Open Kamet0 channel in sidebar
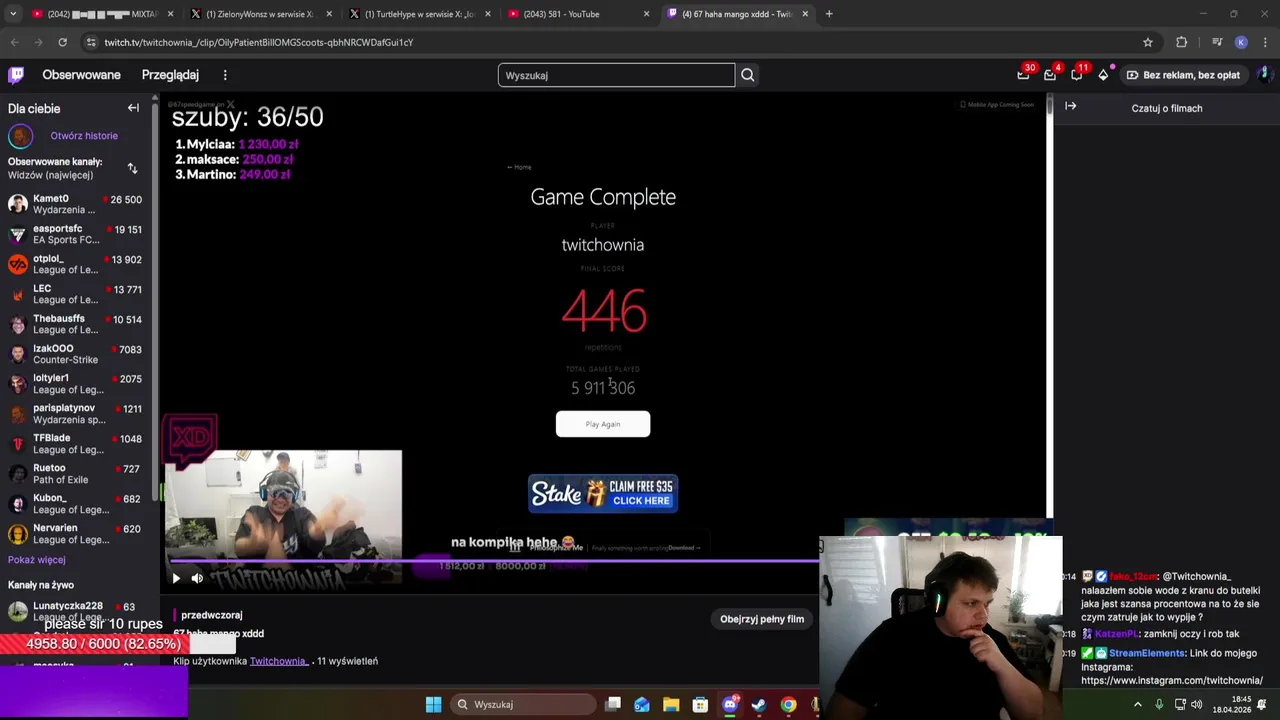 click(x=76, y=204)
